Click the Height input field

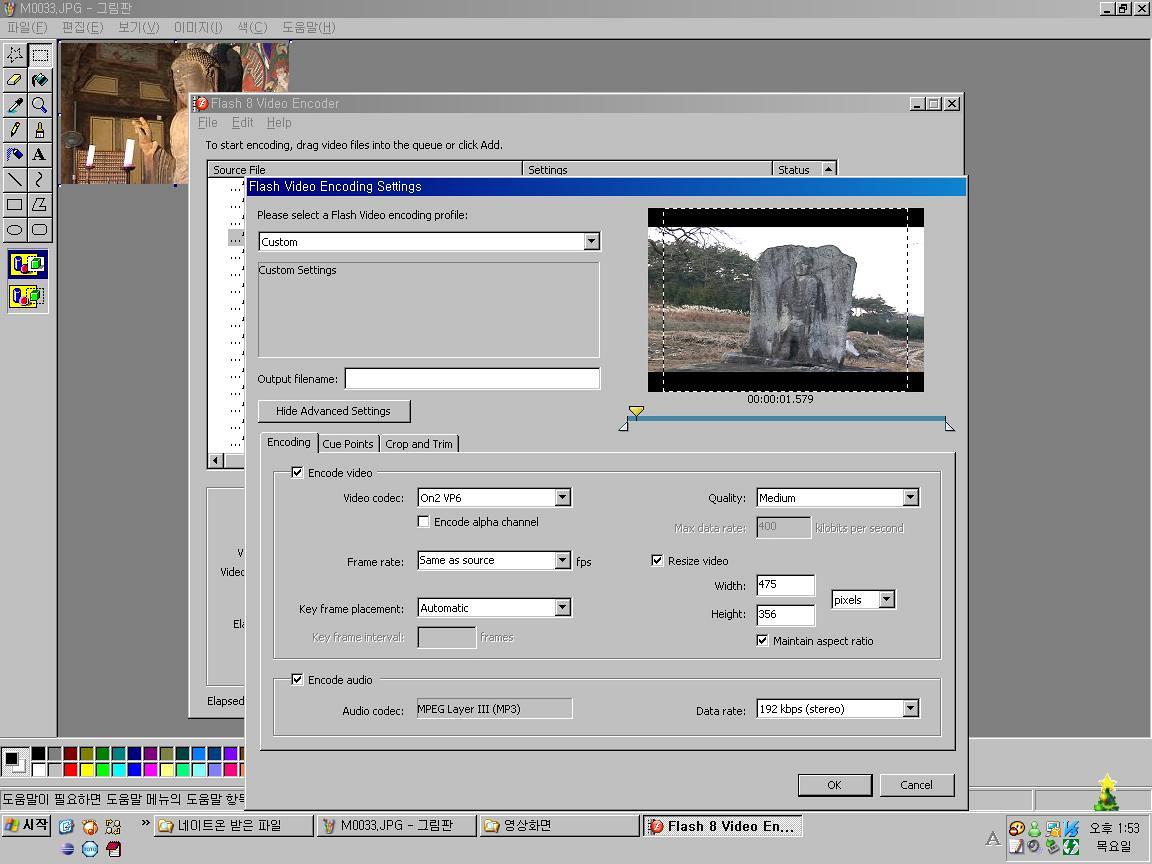(785, 614)
